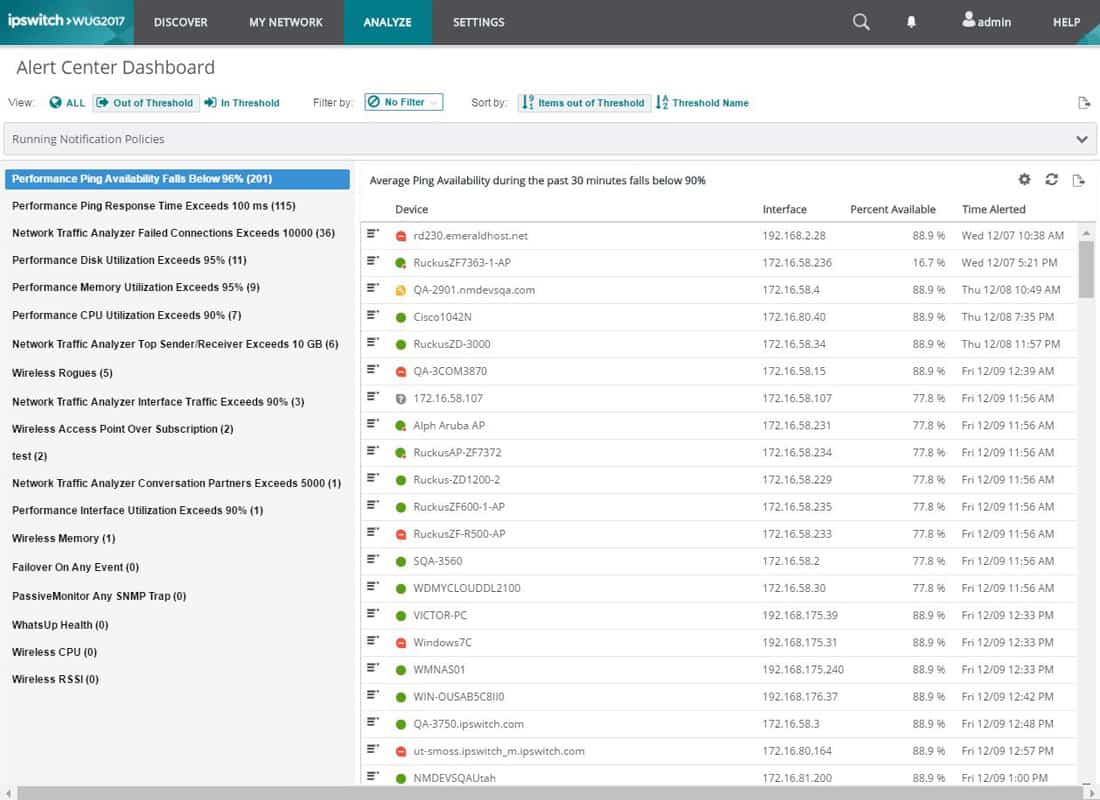Open row menu icon for QA-2901.nmdevsqa.com
The height and width of the screenshot is (800, 1100).
coord(373,288)
